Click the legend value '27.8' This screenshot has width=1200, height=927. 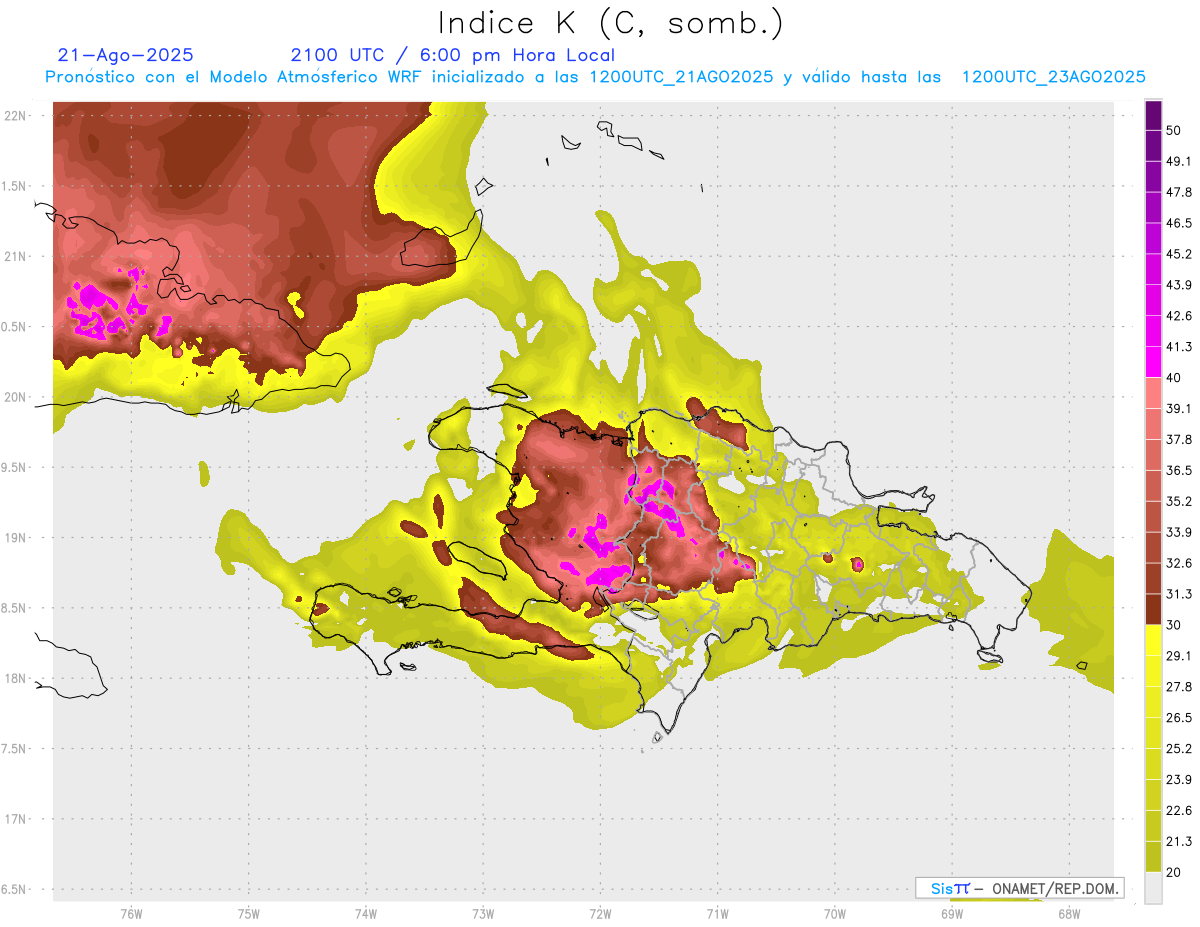tap(1179, 687)
